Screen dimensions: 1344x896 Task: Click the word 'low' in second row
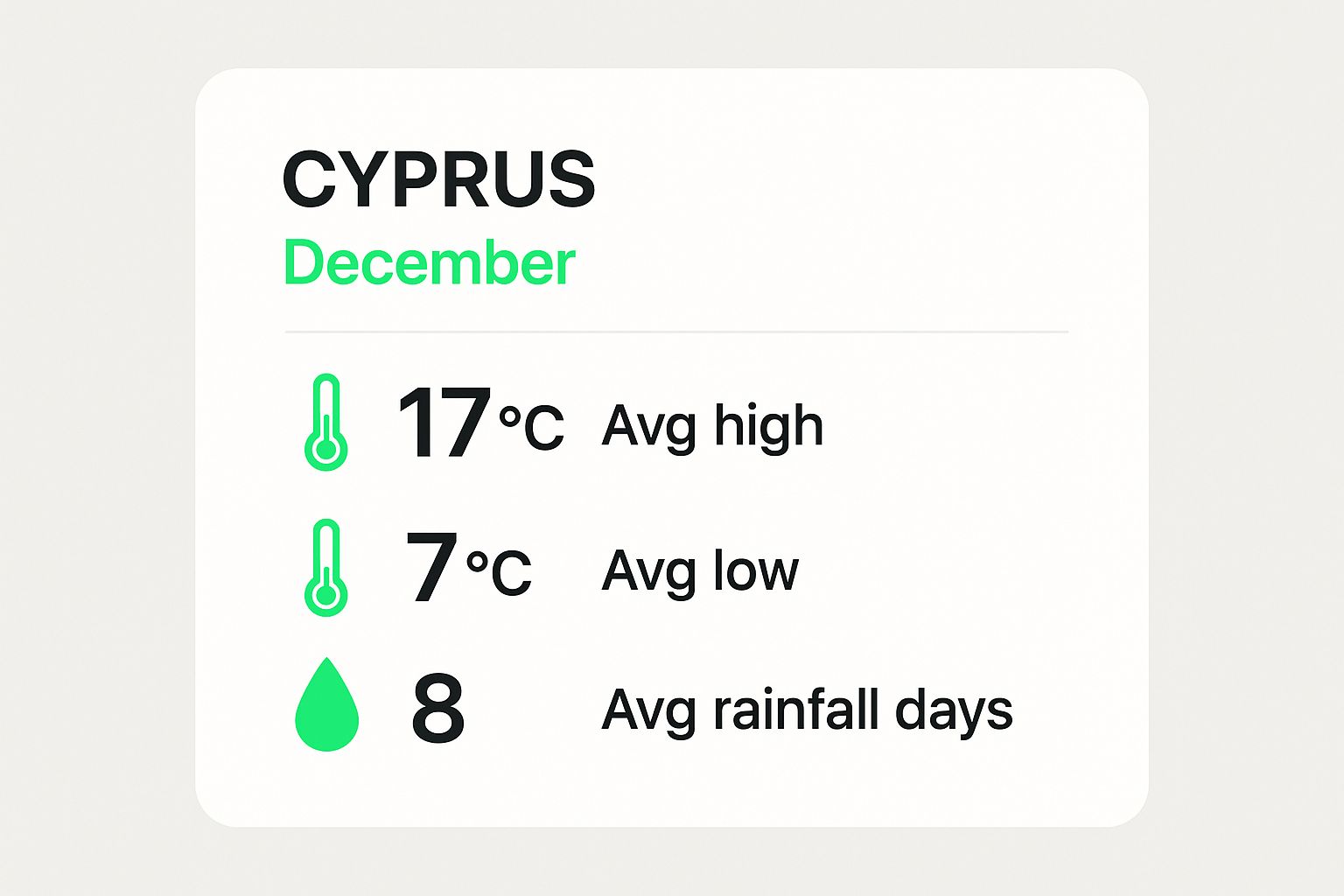tap(756, 570)
